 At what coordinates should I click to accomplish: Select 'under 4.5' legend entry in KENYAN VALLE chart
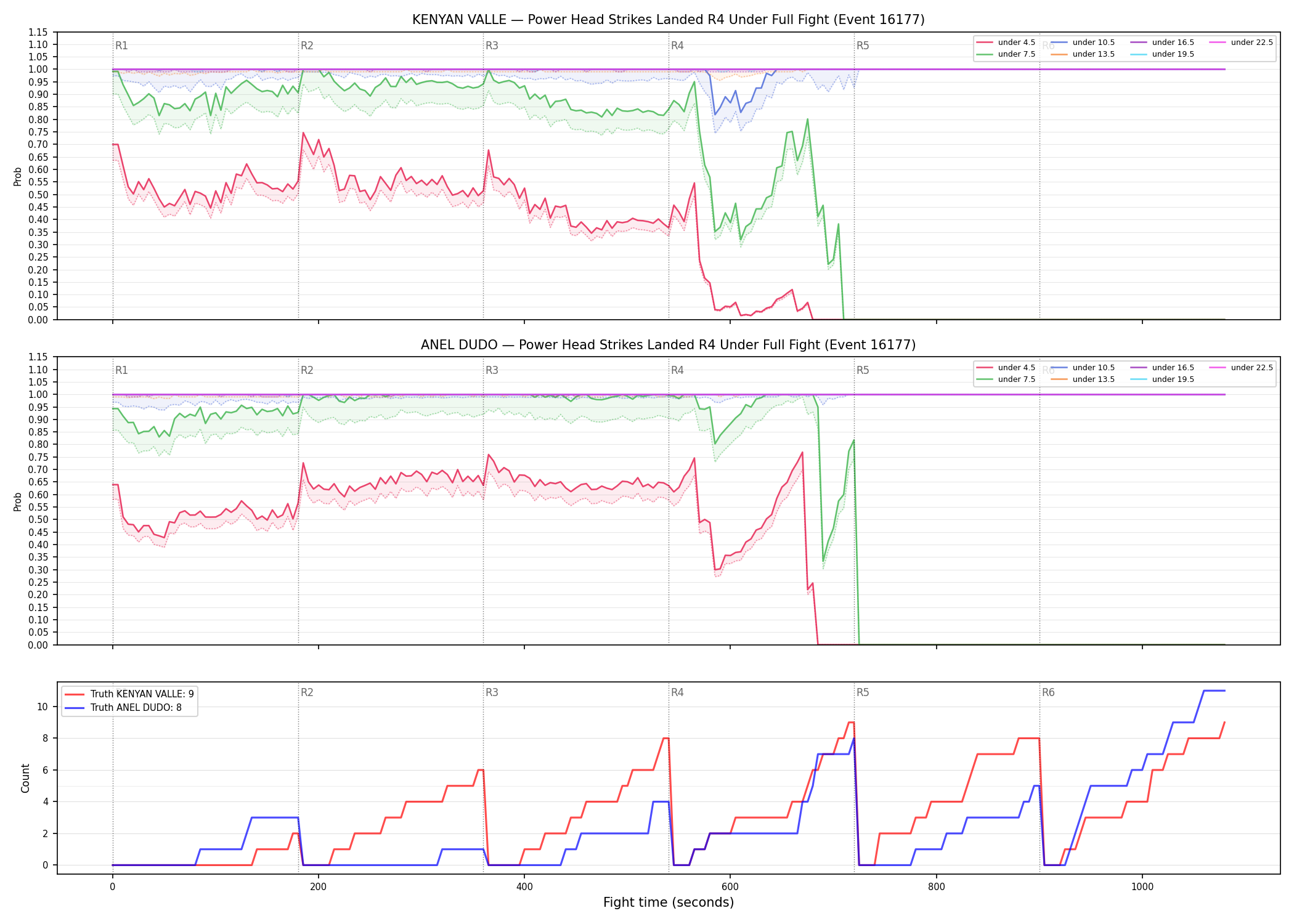pyautogui.click(x=1006, y=43)
